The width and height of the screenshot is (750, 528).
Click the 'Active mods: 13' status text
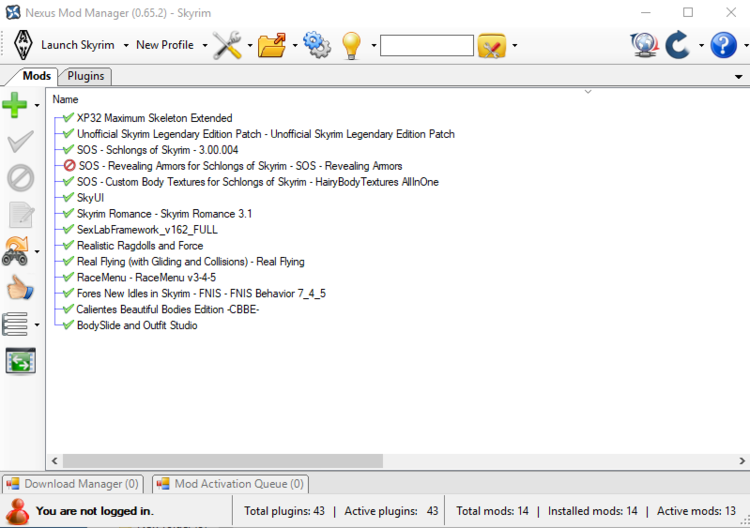tap(696, 511)
